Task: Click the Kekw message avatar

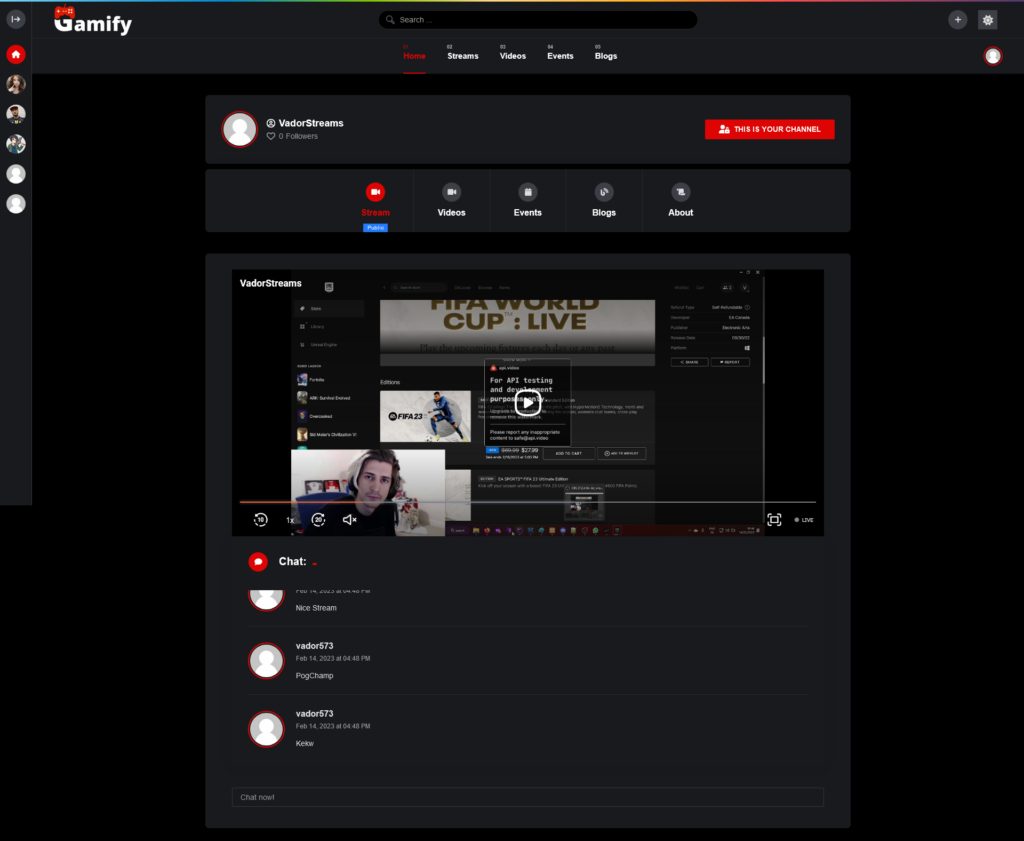Action: 266,729
